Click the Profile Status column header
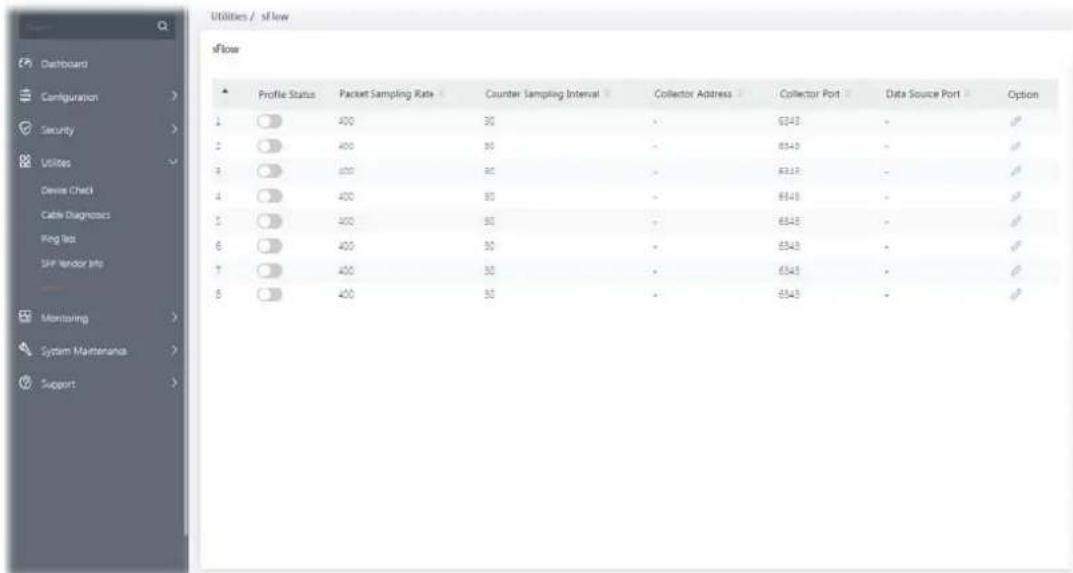The image size is (1073, 573). pyautogui.click(x=286, y=94)
